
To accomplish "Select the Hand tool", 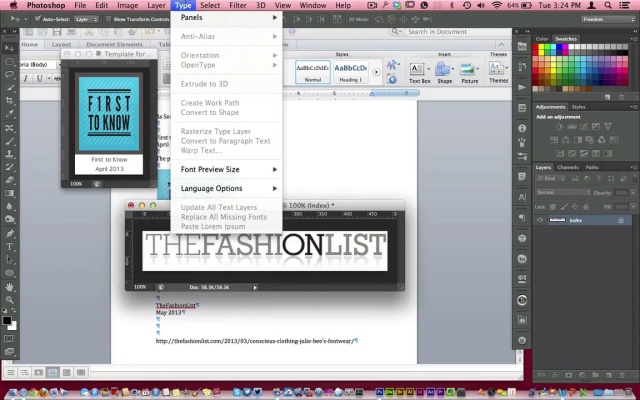I will (9, 287).
